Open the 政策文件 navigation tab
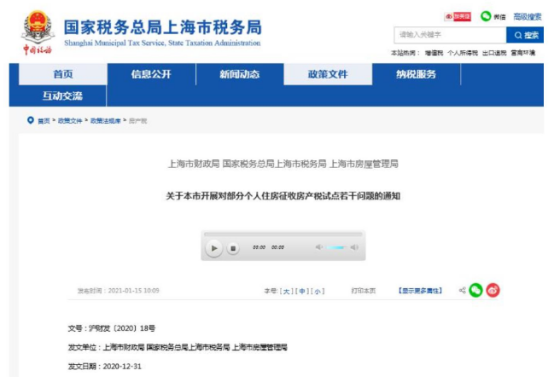 tap(328, 74)
